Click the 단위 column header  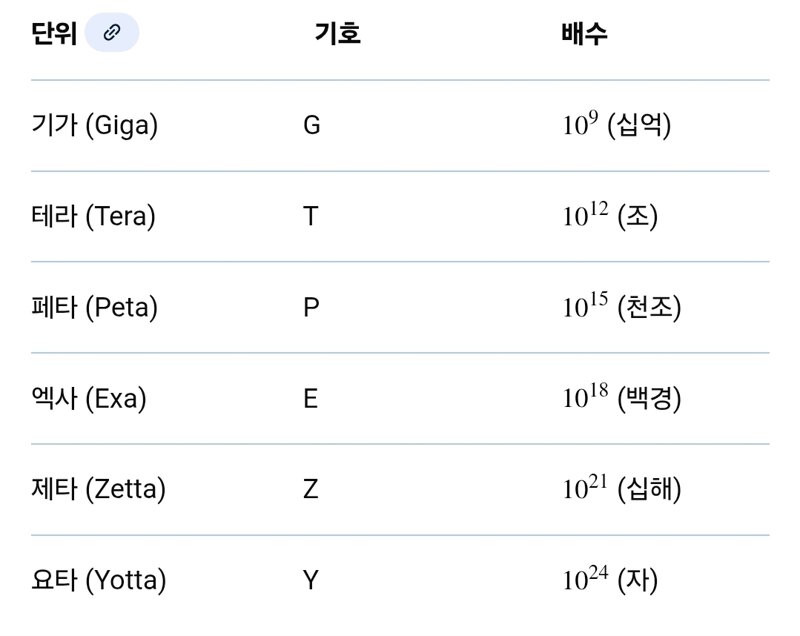pos(54,33)
